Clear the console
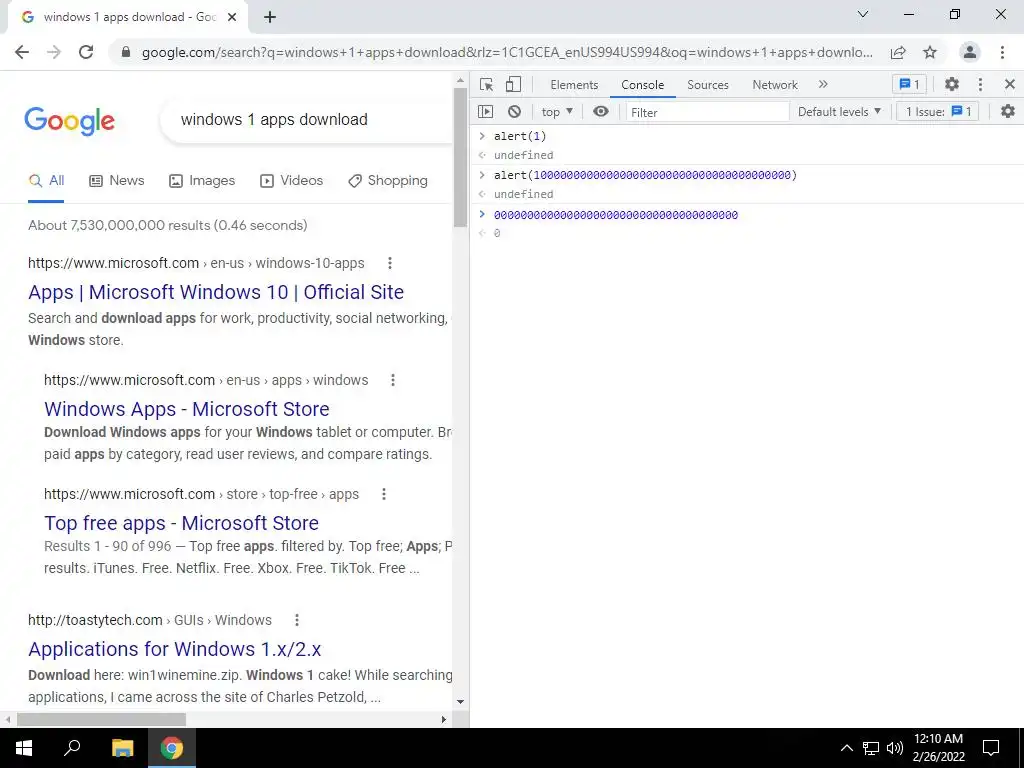1024x768 pixels. click(x=515, y=112)
